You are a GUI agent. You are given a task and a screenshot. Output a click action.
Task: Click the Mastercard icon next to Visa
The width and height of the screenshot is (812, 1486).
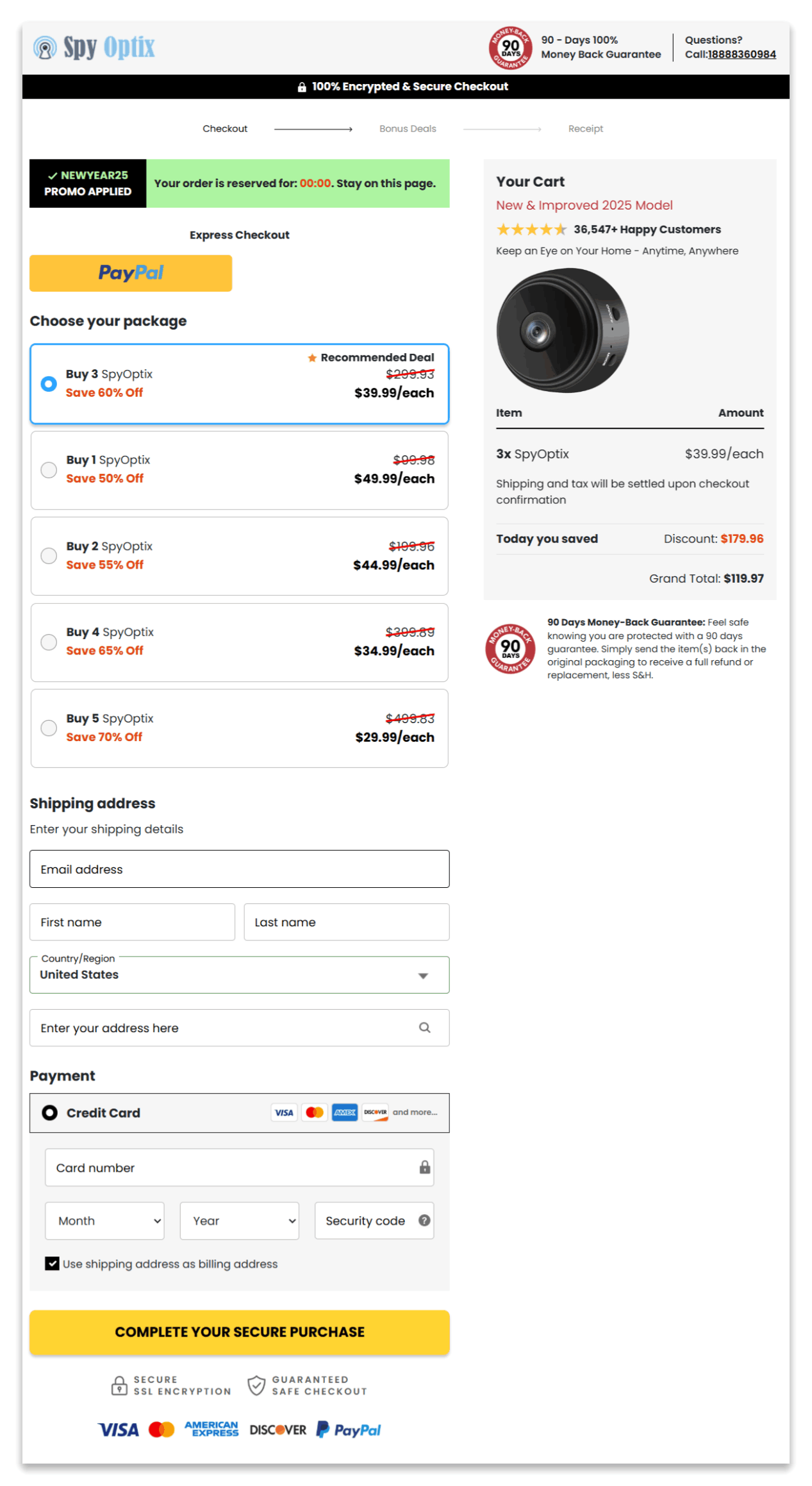click(x=314, y=1112)
